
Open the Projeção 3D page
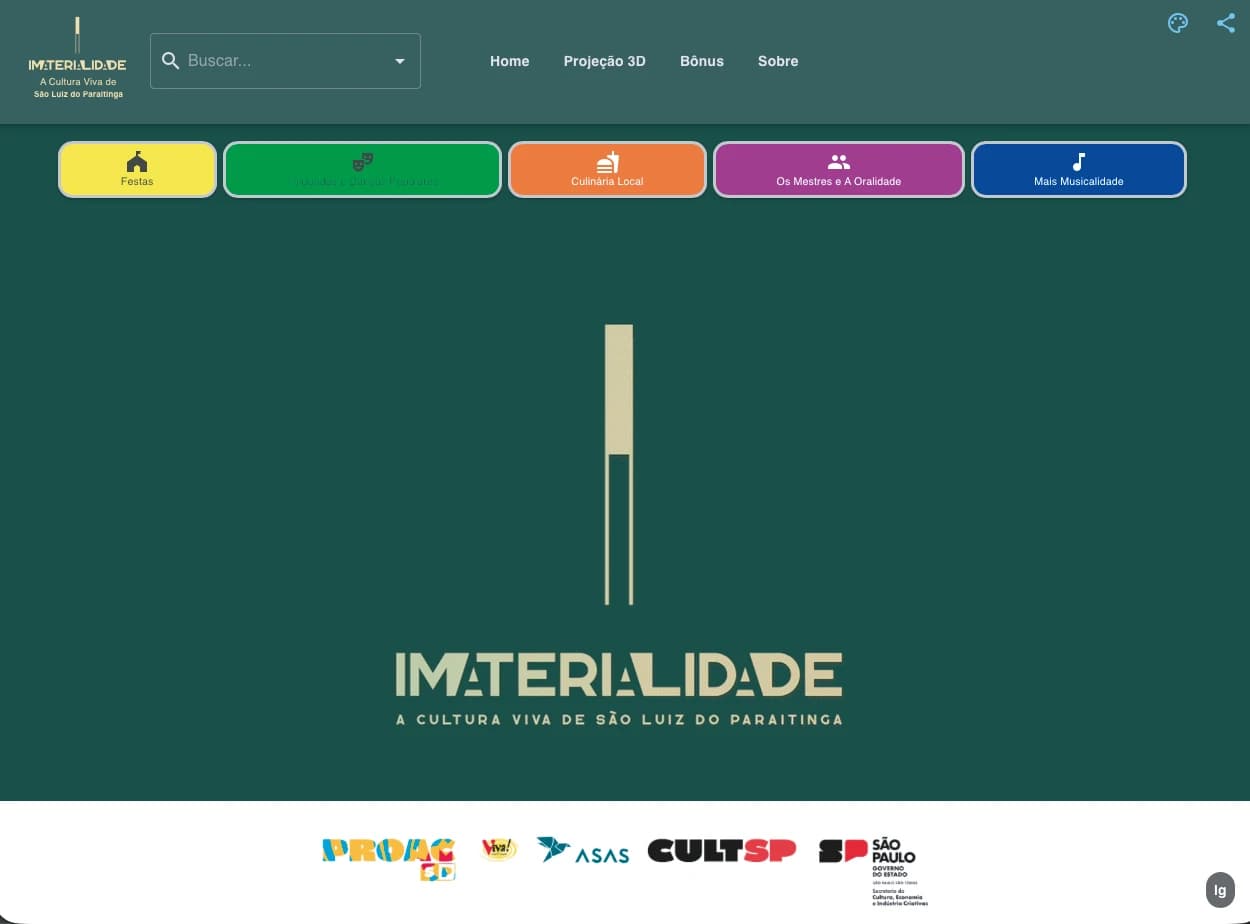point(605,61)
